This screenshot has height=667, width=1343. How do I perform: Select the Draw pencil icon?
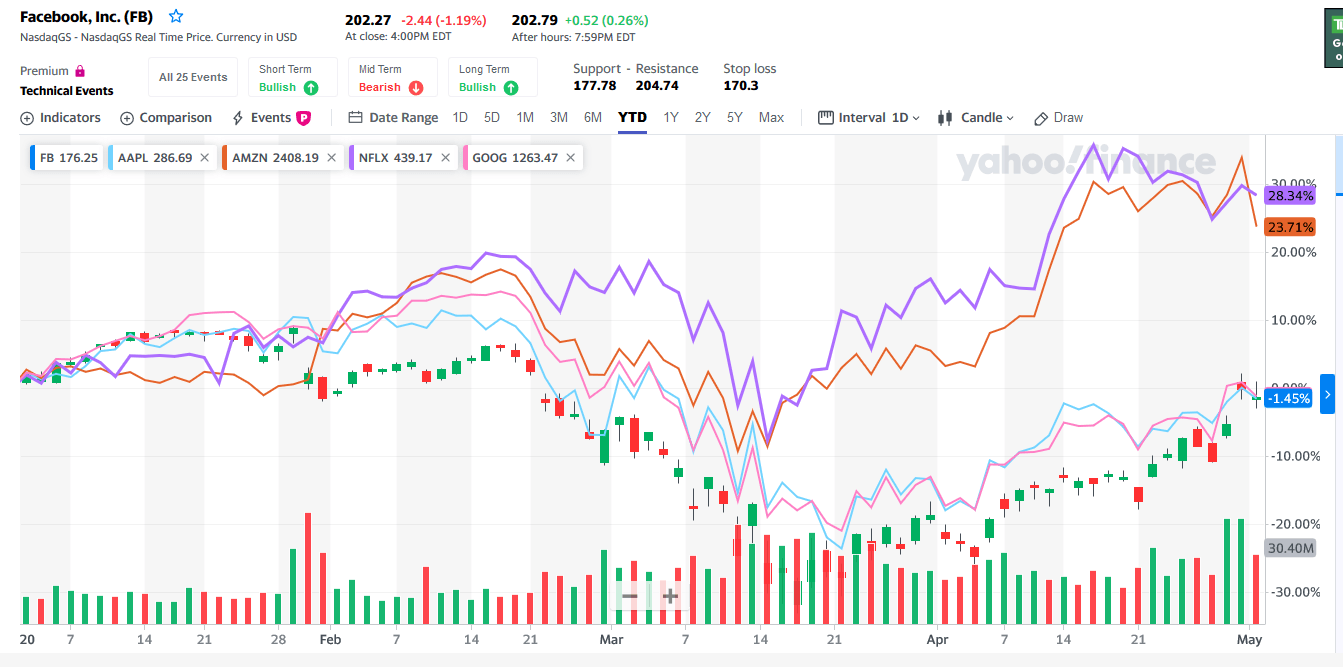pyautogui.click(x=1041, y=118)
